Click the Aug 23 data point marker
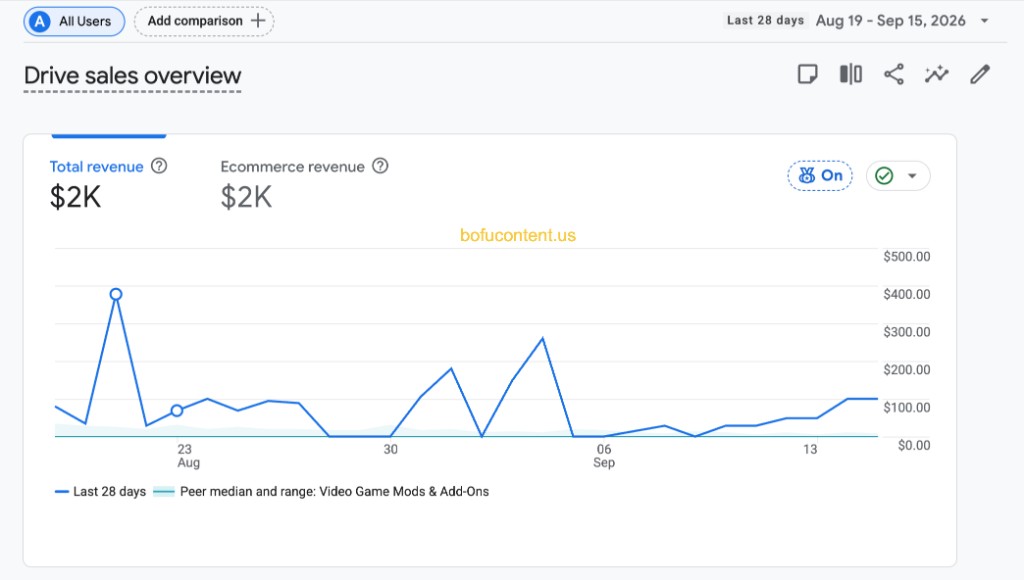The height and width of the screenshot is (580, 1024). click(176, 411)
